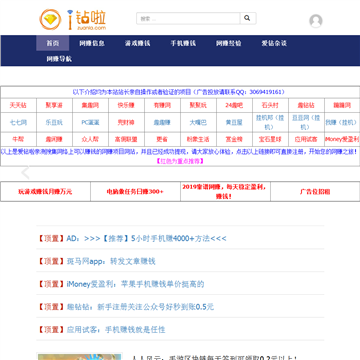Open the 聚聚玩 link
The image size is (360, 360).
pos(198,105)
